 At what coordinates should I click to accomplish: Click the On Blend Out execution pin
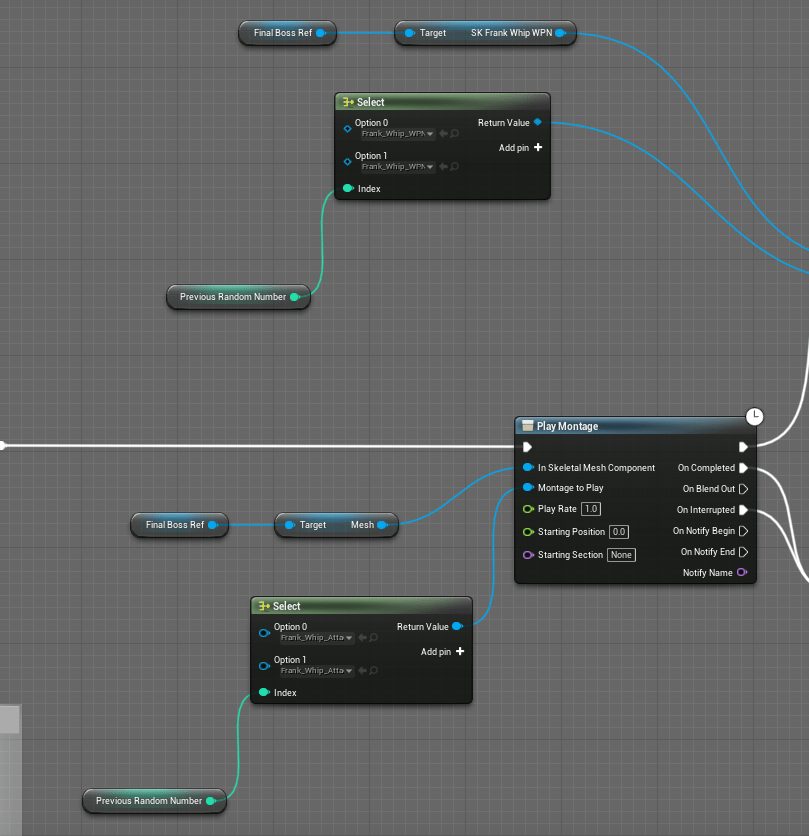coord(743,489)
